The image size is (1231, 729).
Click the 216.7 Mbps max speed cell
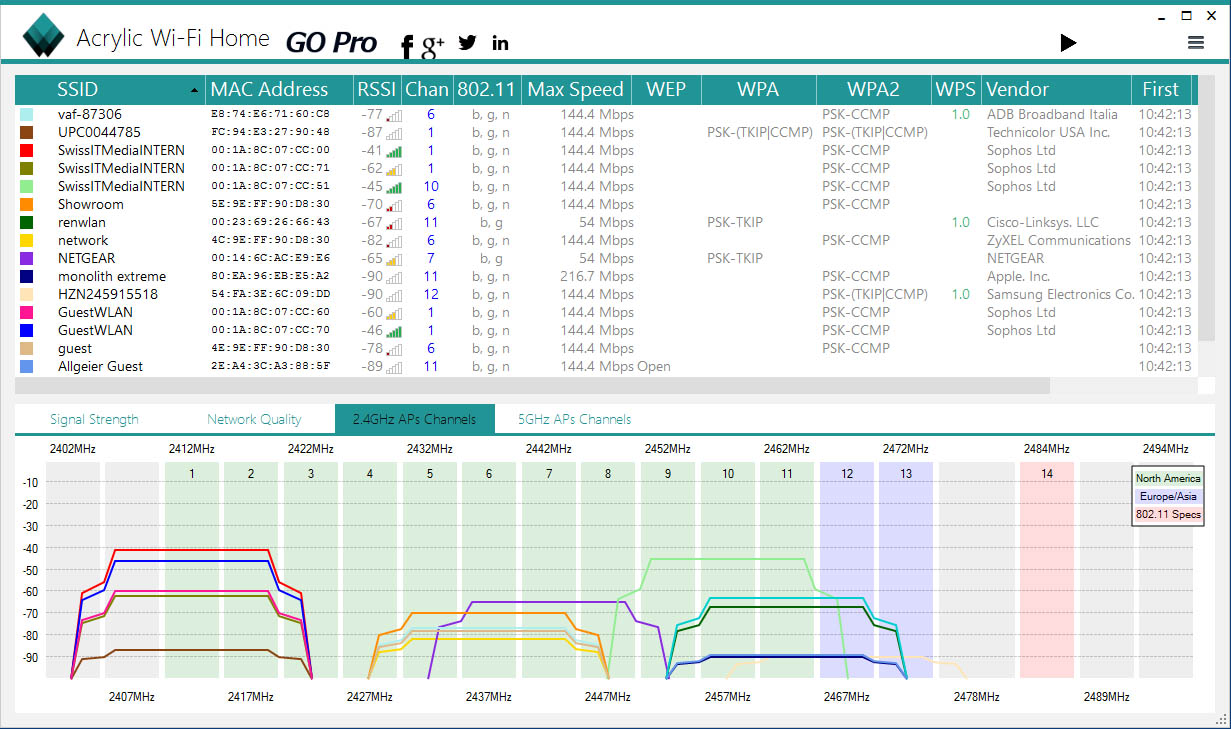[x=597, y=276]
